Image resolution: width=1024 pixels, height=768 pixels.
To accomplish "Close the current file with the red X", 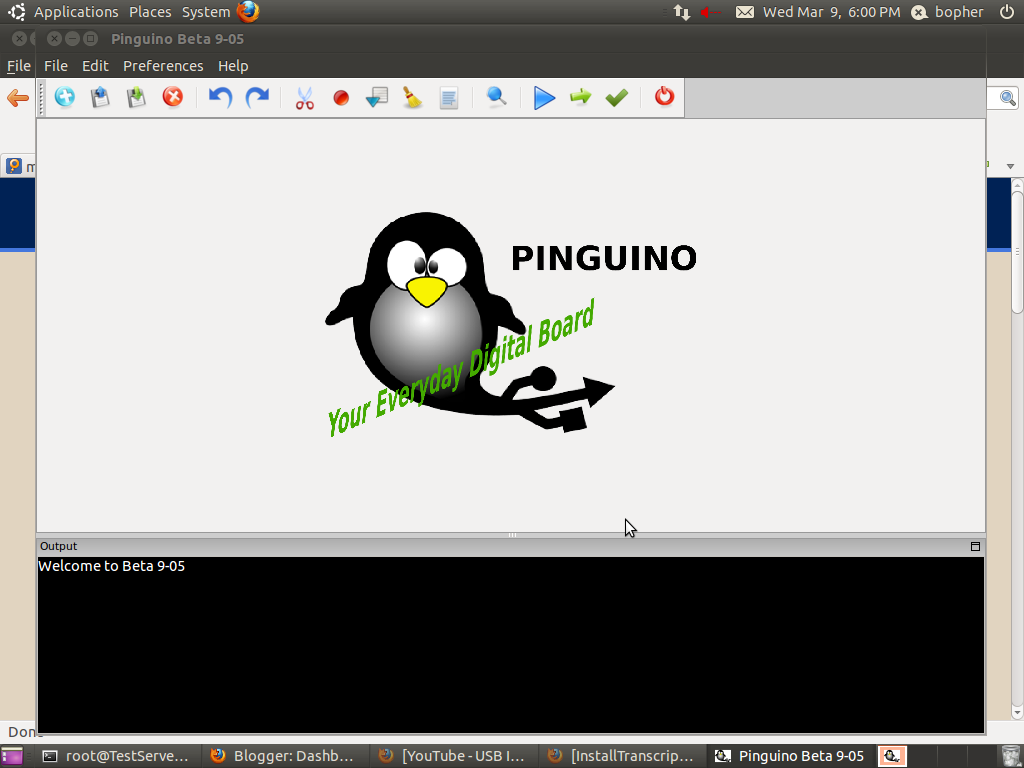I will click(172, 97).
